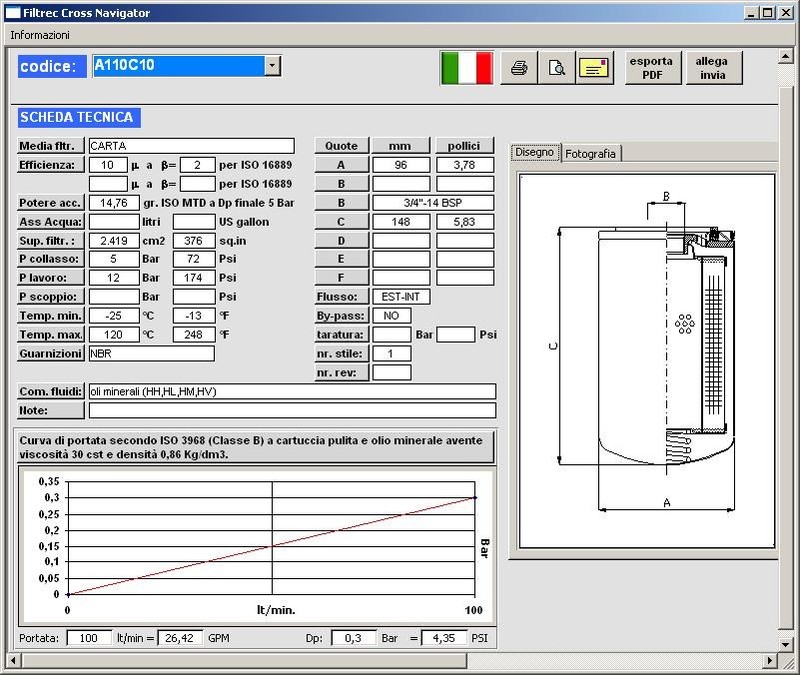
Task: Open the Informazioni menu
Action: pyautogui.click(x=40, y=34)
